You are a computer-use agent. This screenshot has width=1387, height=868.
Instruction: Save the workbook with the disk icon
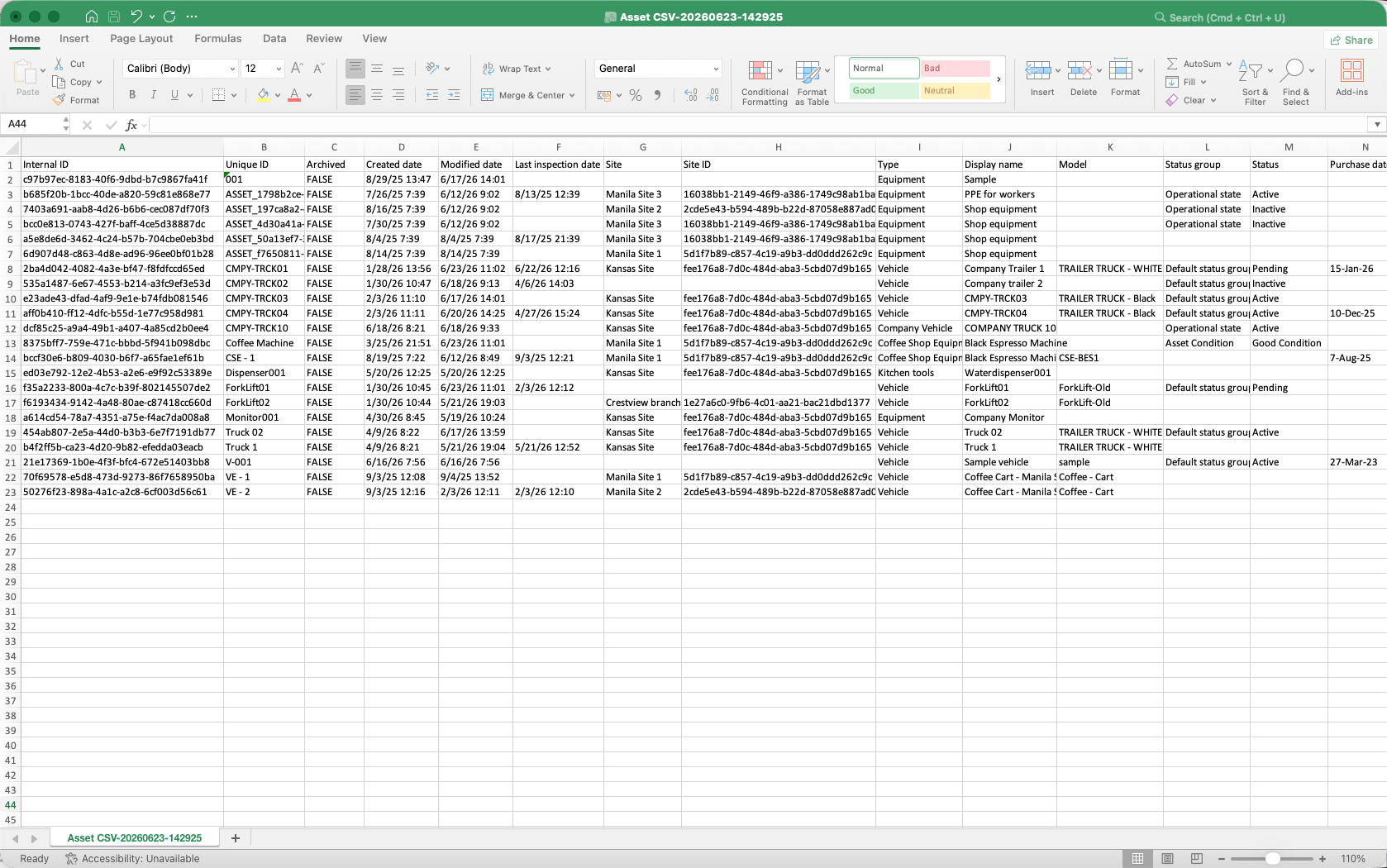(114, 17)
